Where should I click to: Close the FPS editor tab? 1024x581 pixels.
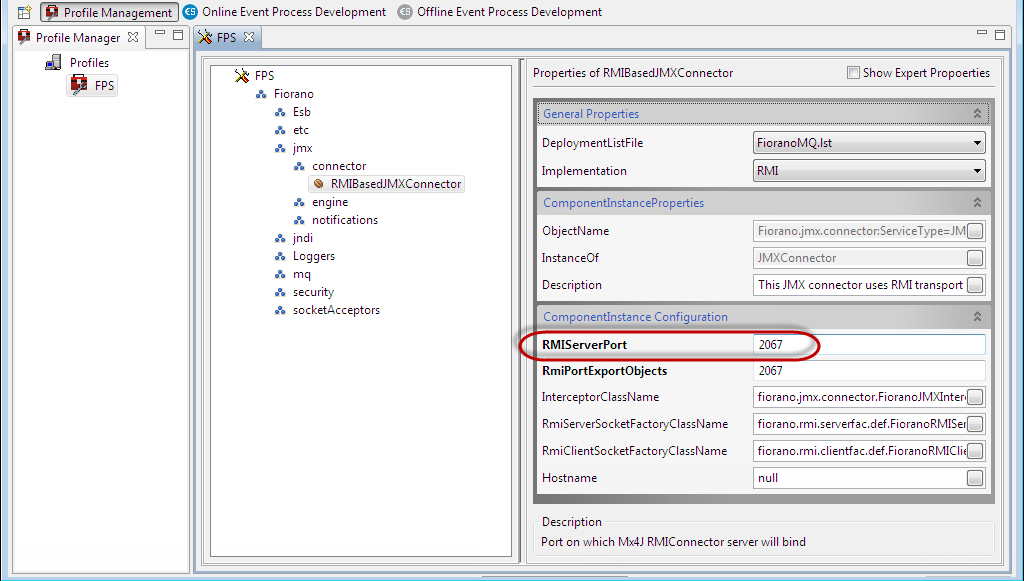tap(249, 37)
